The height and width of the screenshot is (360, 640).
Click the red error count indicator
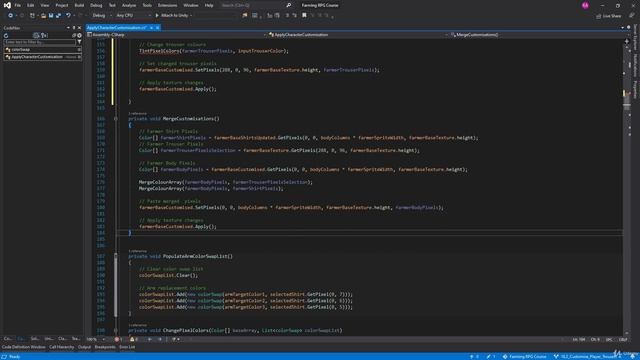pos(118,339)
